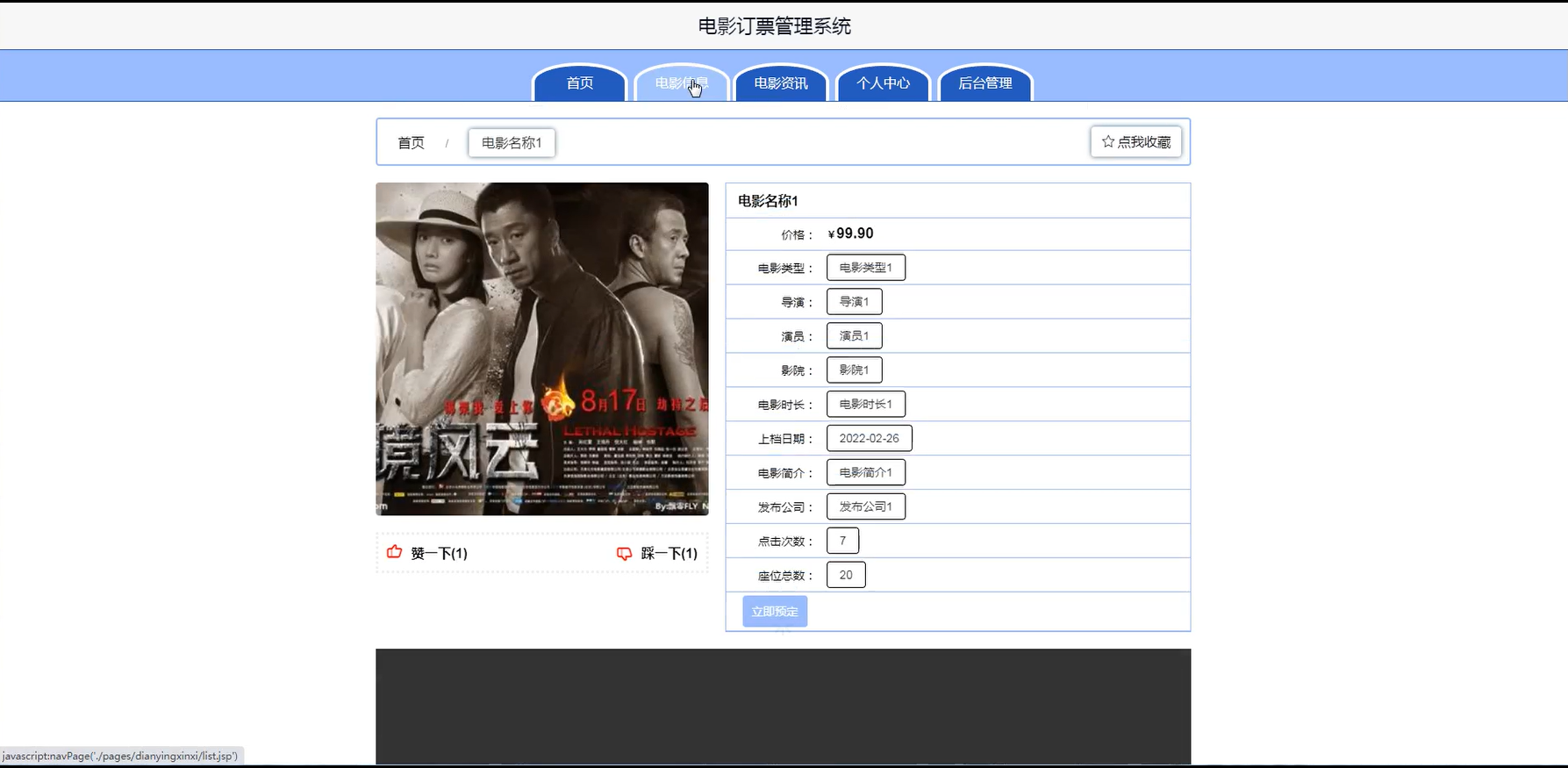Screen dimensions: 1568x768
Task: Click the 立即预定 booking button
Action: pos(775,612)
